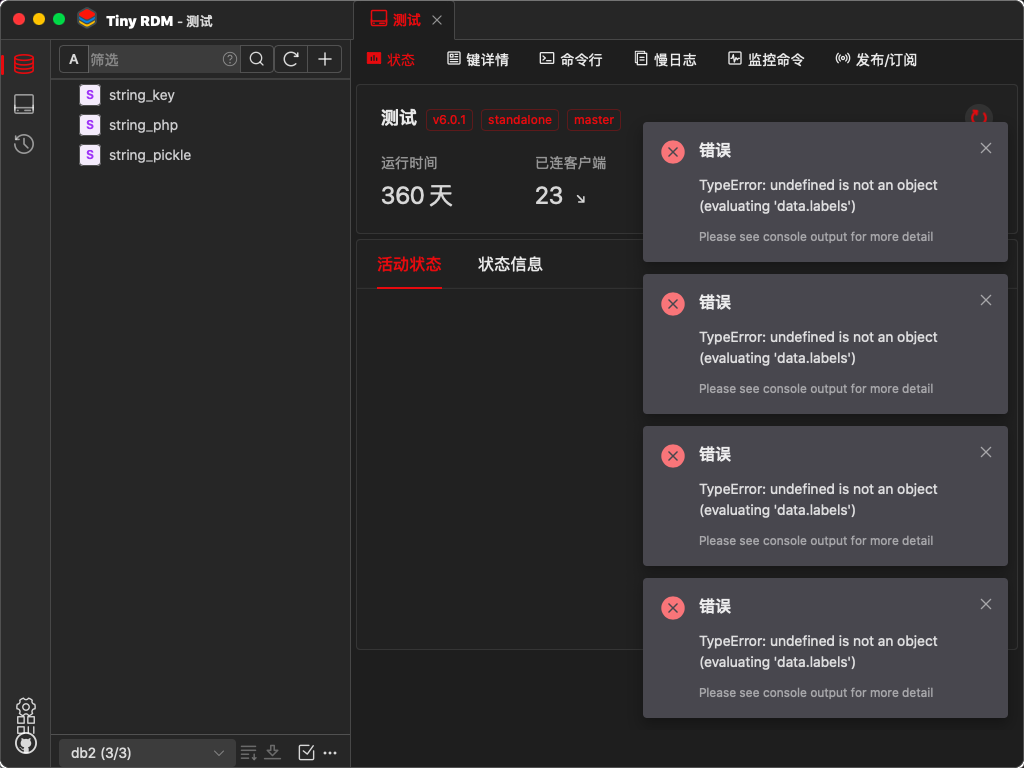This screenshot has width=1024, height=768.
Task: Open the database browser sidebar icon
Action: (x=24, y=64)
